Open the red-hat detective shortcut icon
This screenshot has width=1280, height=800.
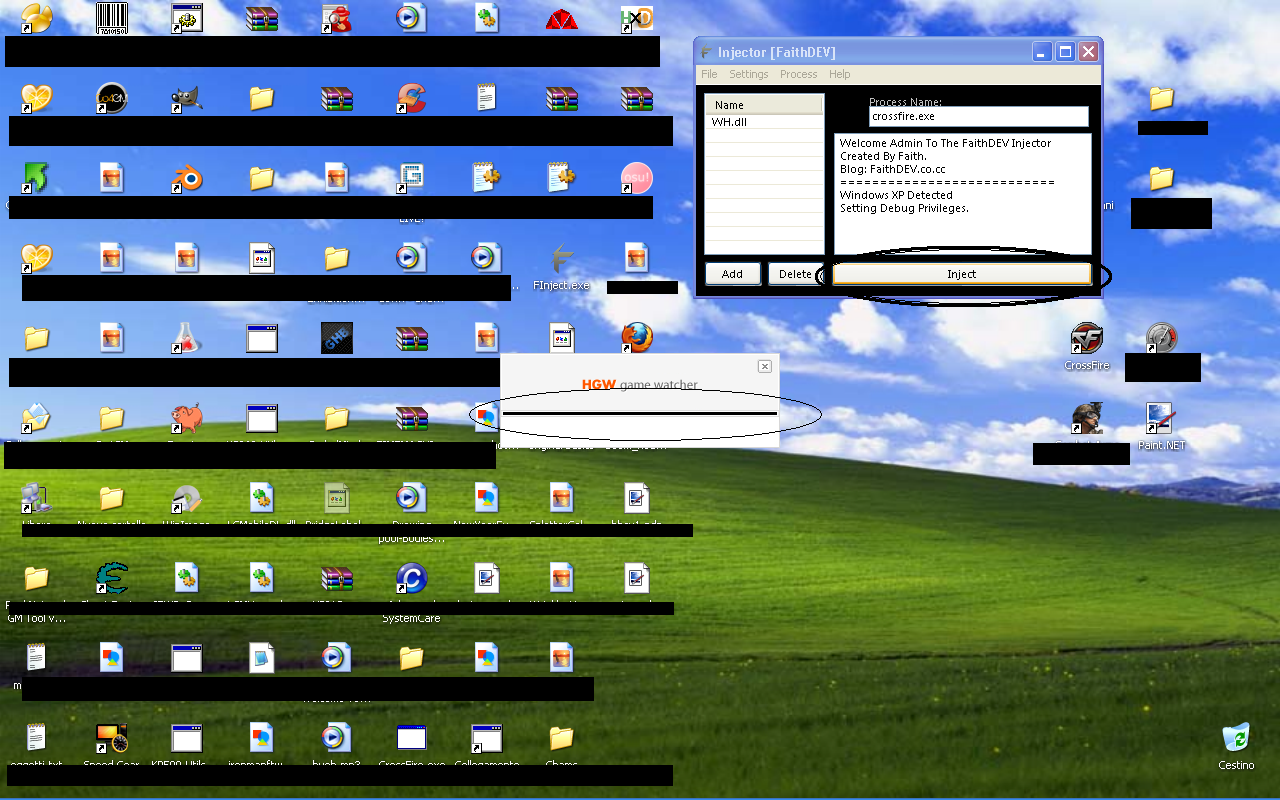pyautogui.click(x=336, y=18)
